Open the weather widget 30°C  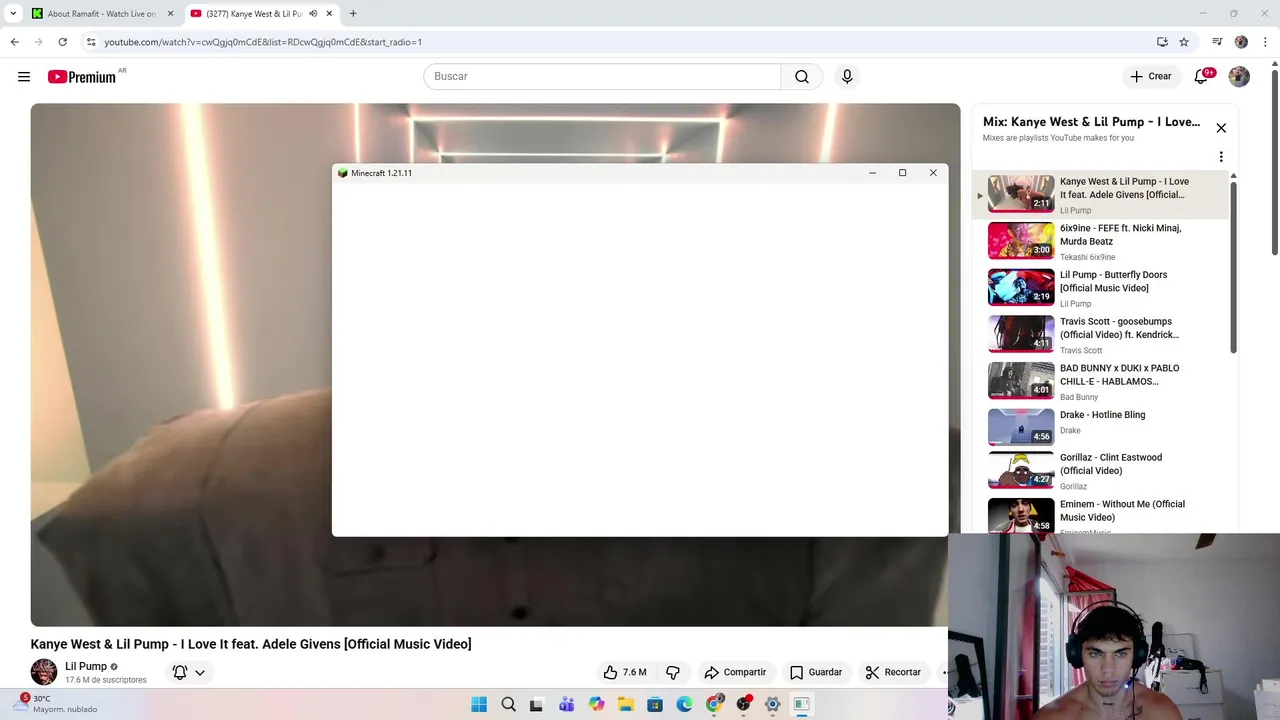pyautogui.click(x=54, y=704)
